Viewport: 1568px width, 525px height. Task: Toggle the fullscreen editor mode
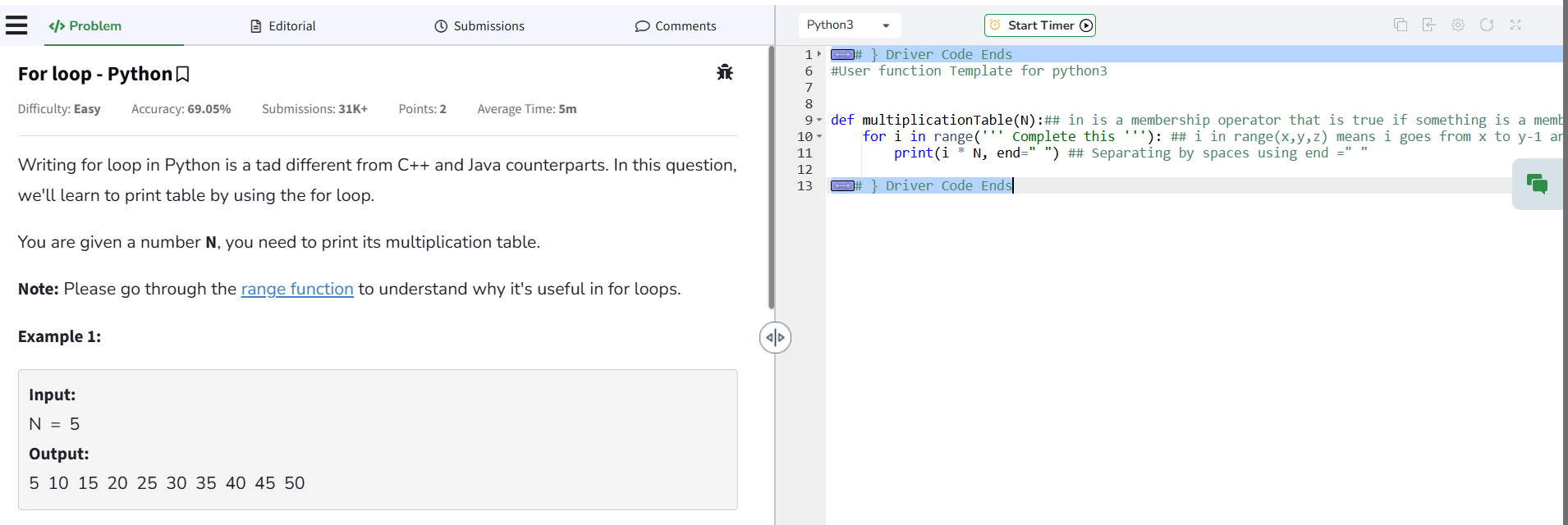(x=1515, y=25)
